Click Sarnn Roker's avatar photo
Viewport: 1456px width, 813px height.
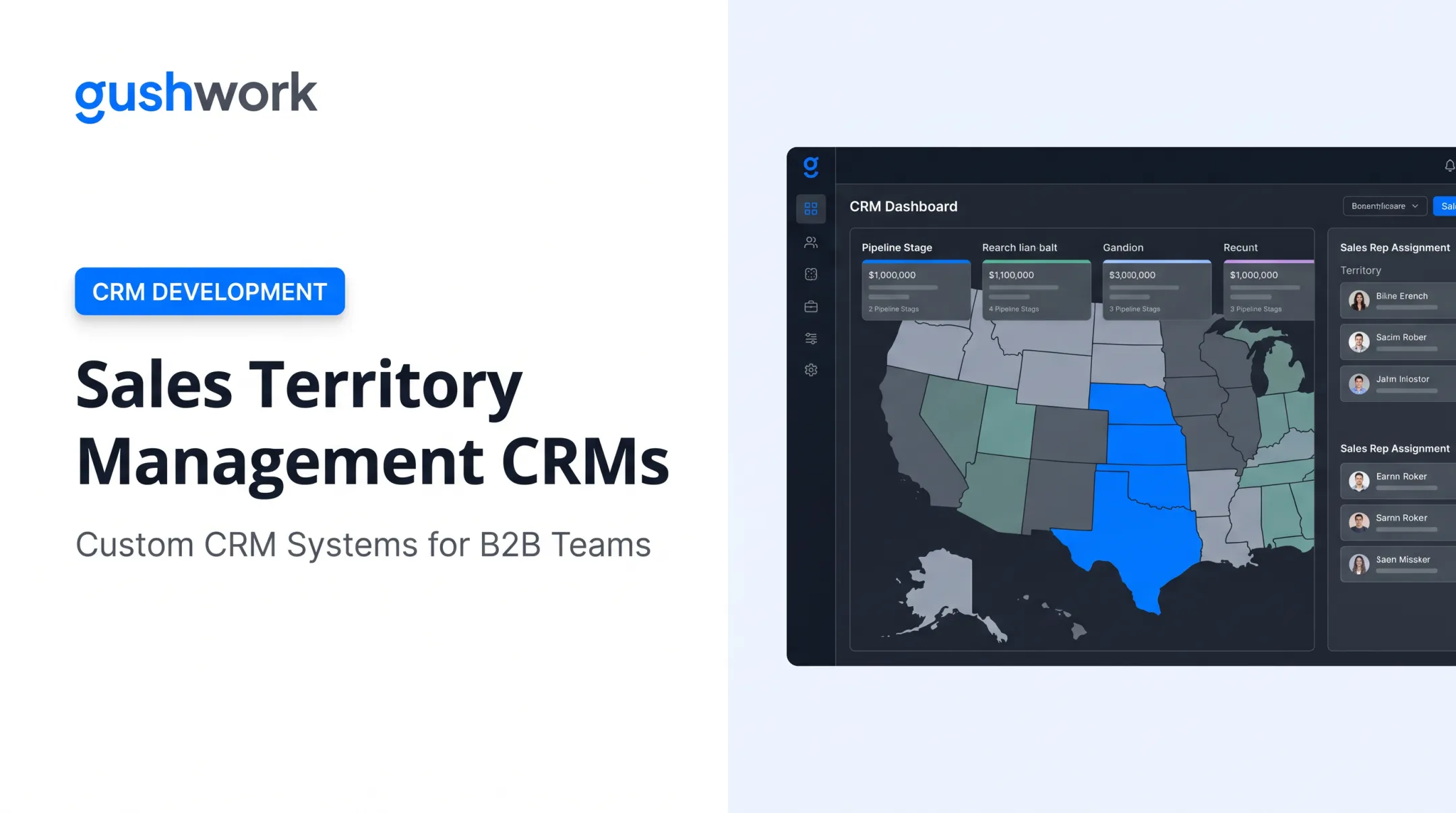1359,522
